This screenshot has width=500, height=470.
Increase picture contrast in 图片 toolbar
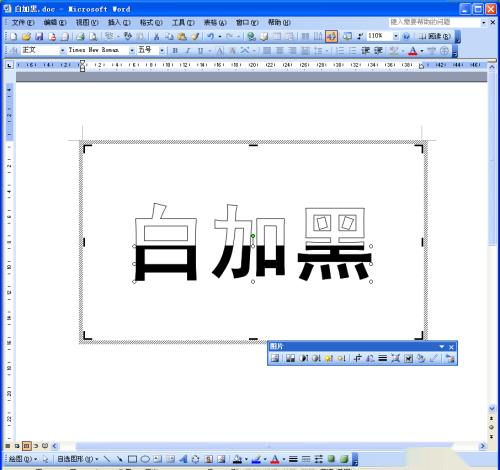pos(303,358)
